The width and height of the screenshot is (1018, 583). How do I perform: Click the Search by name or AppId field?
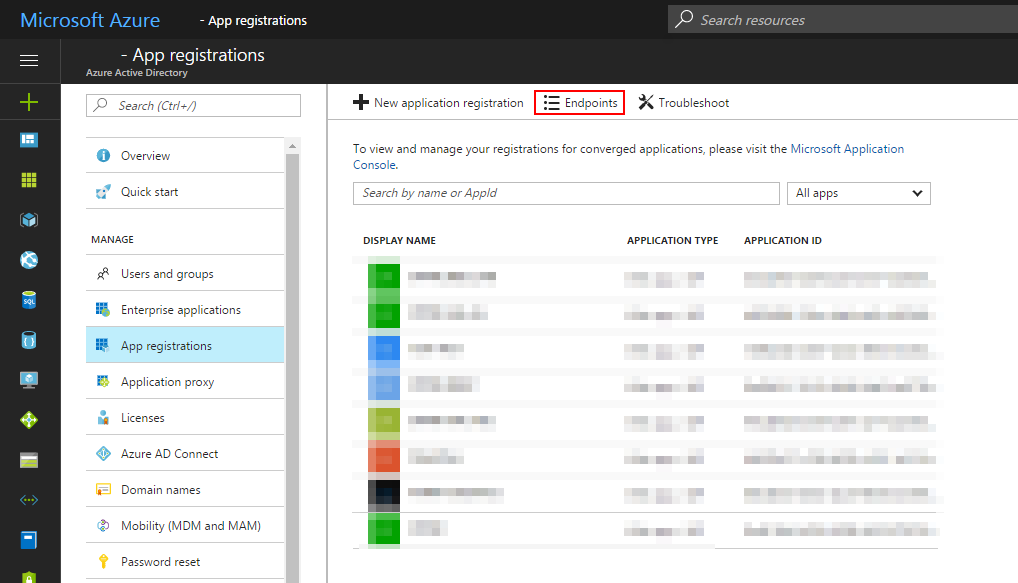coord(566,193)
